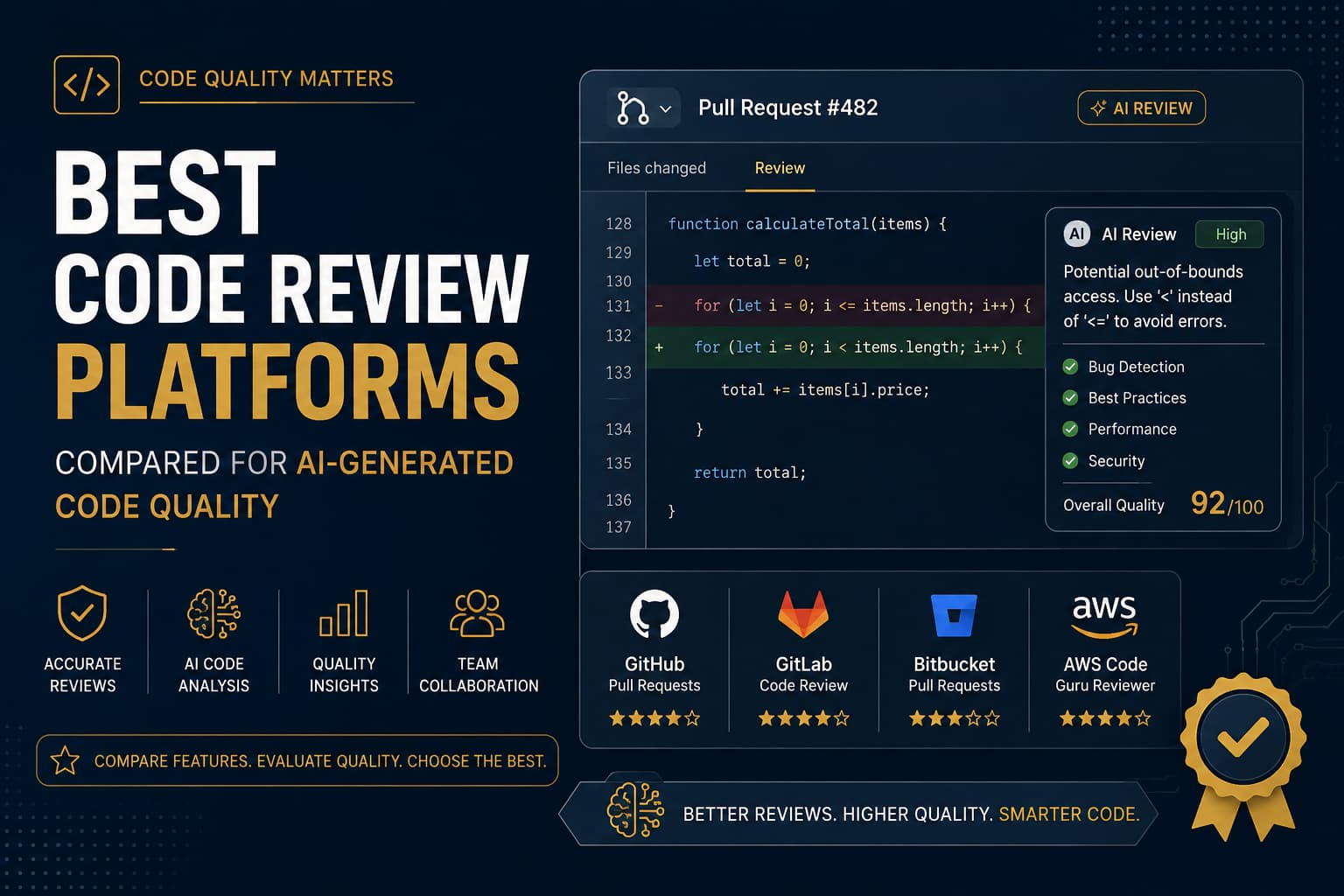Click the Pull Request #482 title

787,108
